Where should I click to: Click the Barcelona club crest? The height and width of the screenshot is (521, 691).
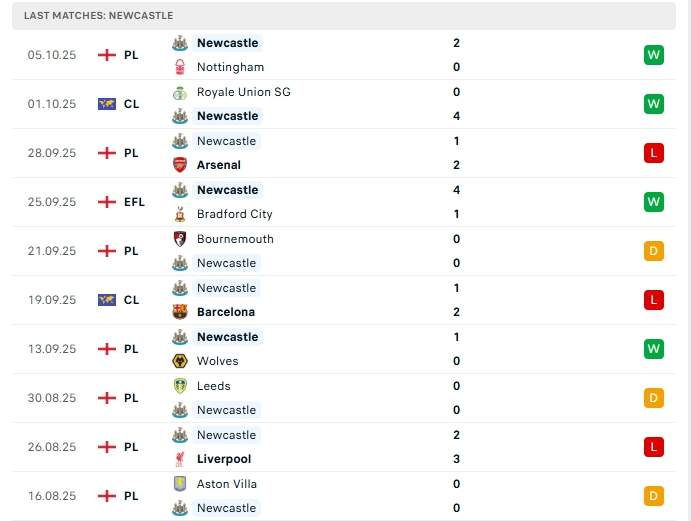coord(180,312)
